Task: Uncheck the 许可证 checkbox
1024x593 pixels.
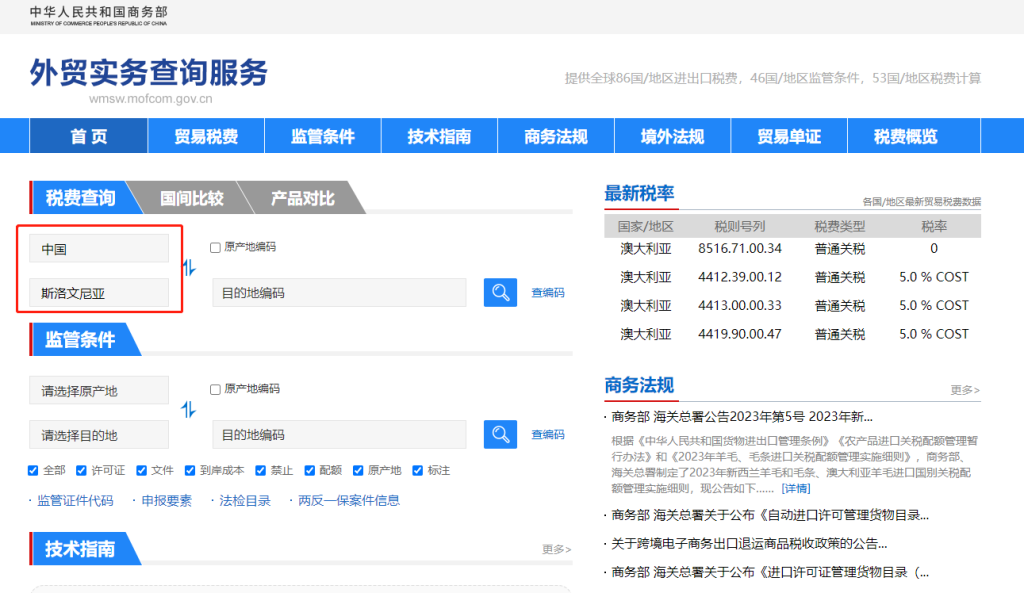Action: click(81, 470)
